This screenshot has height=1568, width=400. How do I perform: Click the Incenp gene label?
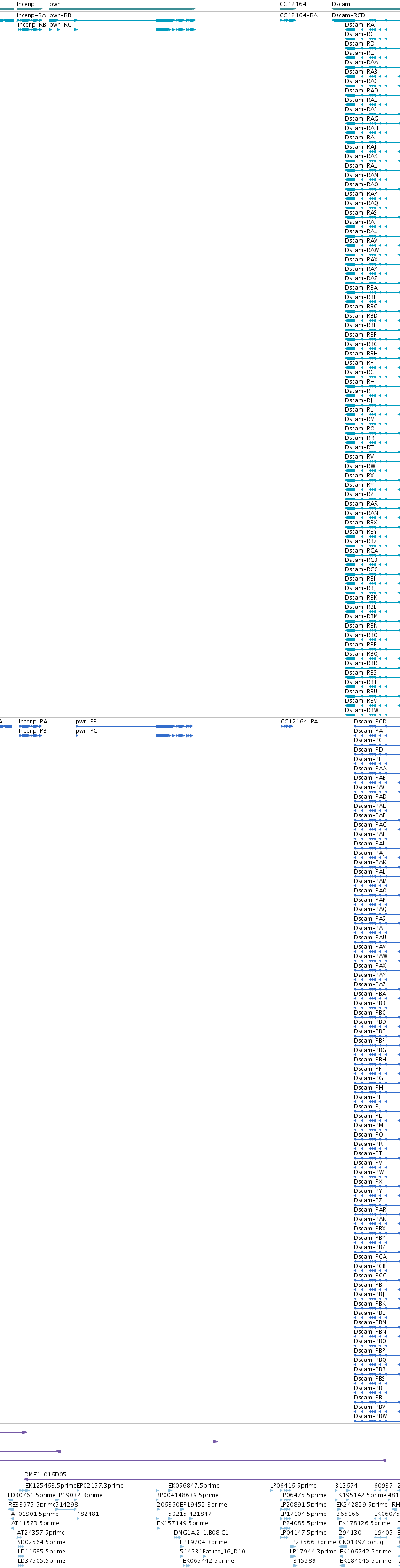click(x=25, y=4)
